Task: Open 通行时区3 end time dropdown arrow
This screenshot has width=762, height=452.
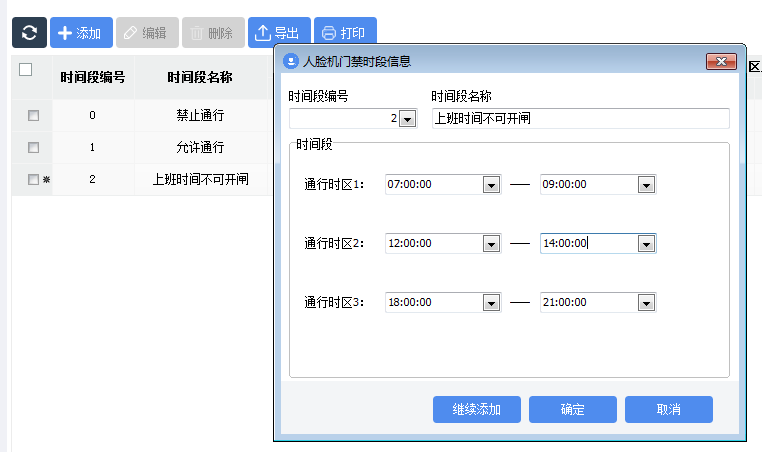Action: 646,303
